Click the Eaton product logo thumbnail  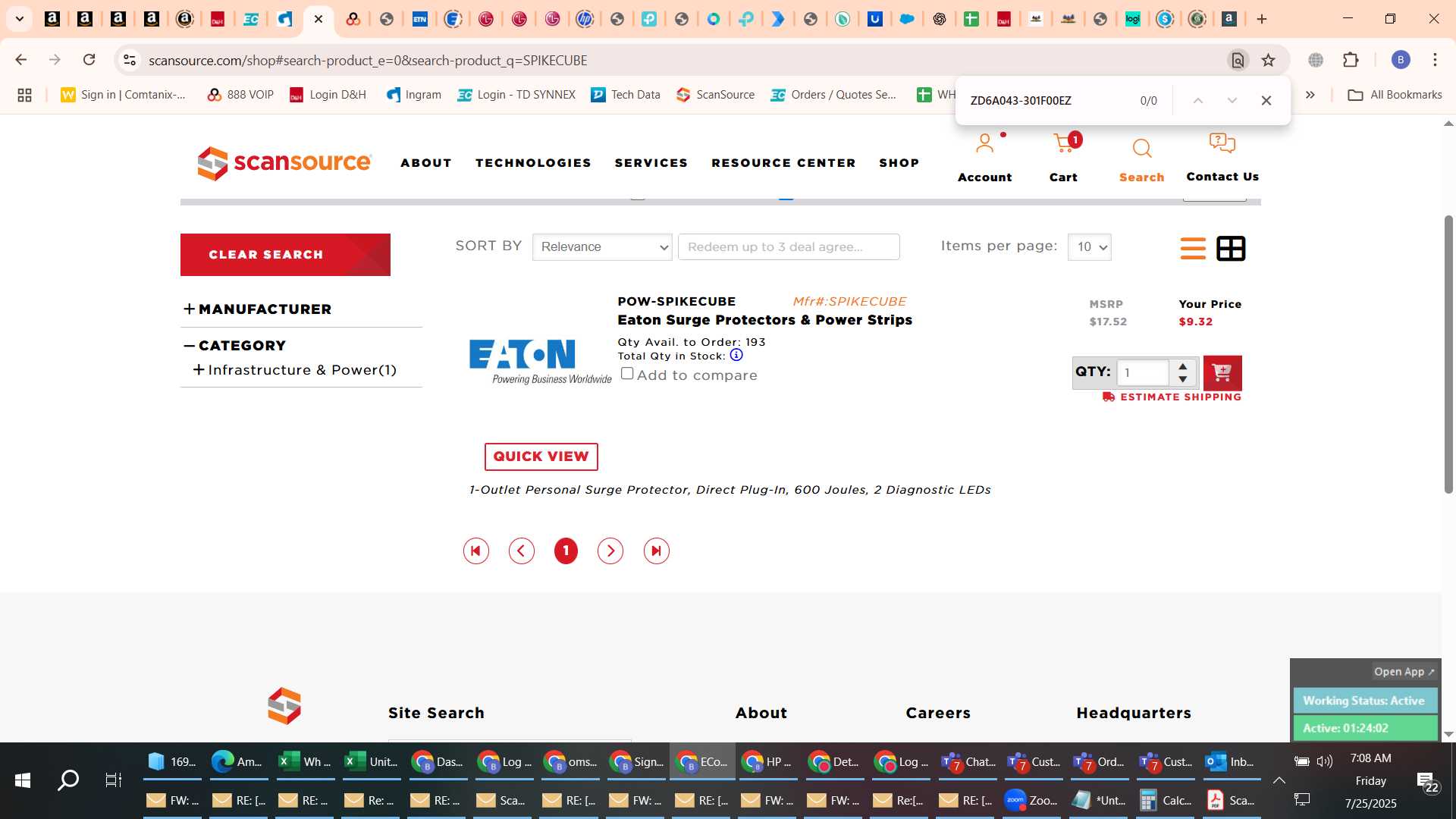[x=540, y=362]
